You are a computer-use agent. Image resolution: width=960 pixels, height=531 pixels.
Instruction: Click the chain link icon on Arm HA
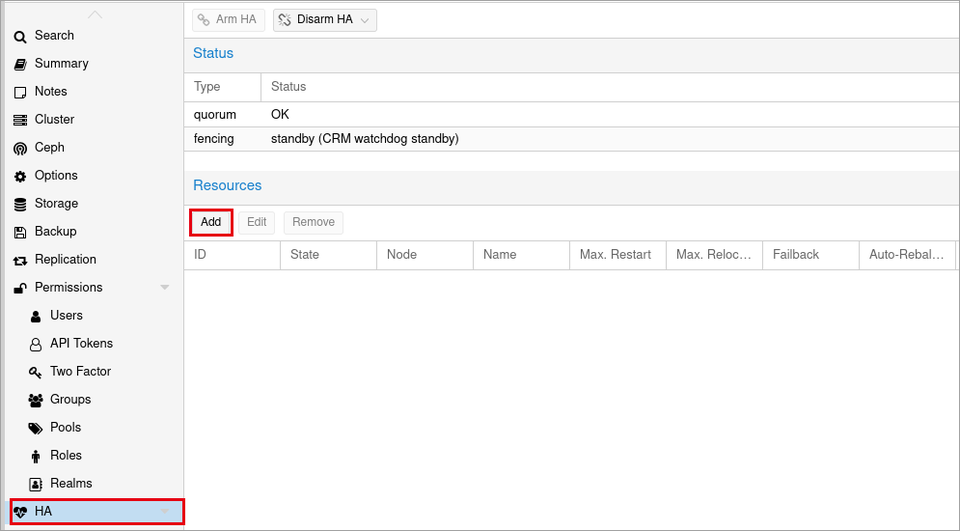point(204,20)
